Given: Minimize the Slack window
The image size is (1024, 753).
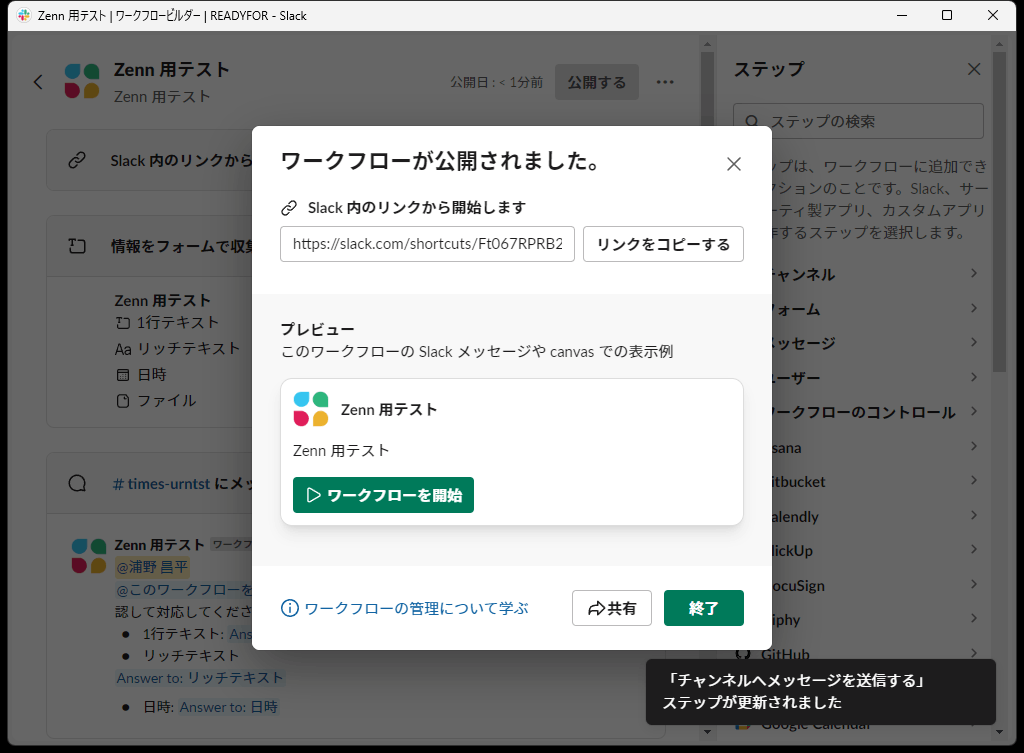Looking at the screenshot, I should tap(902, 15).
